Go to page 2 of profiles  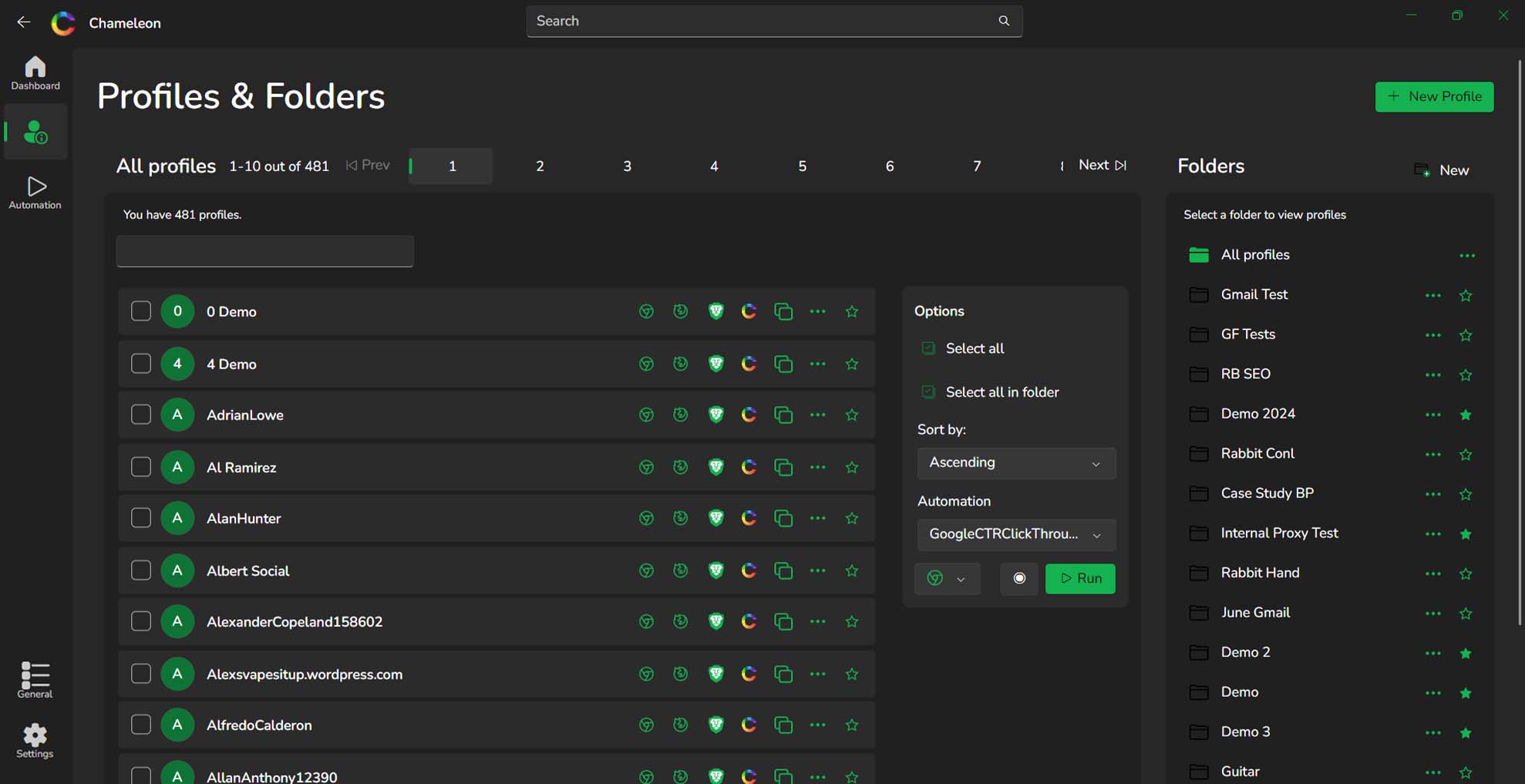(540, 166)
